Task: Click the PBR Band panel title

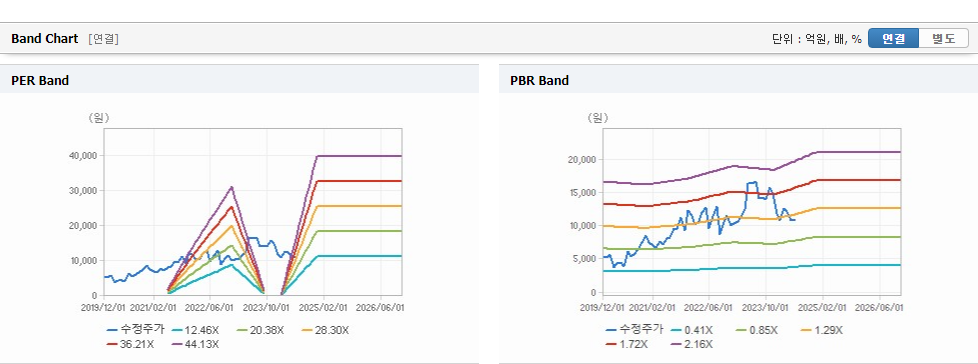Action: point(540,80)
